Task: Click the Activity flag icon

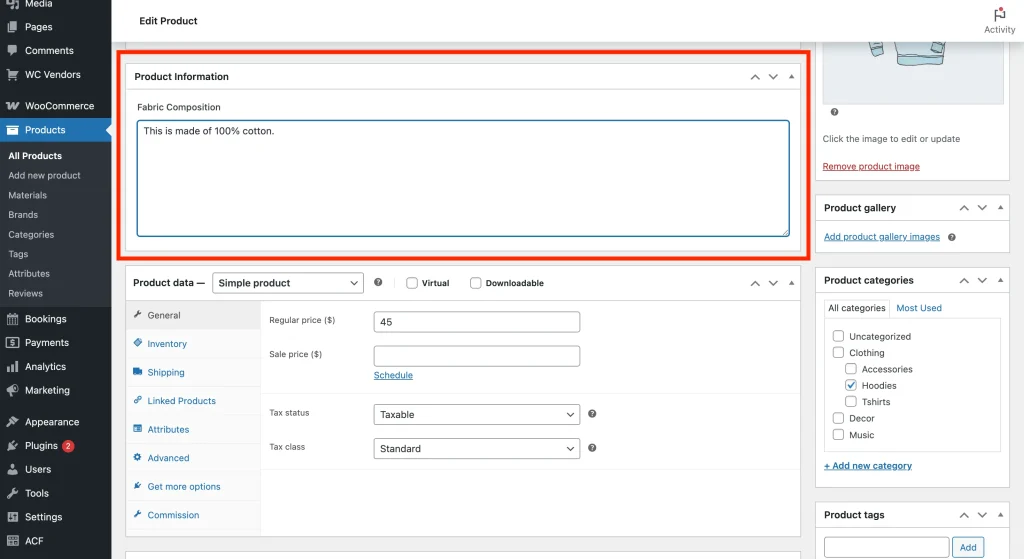Action: coord(999,14)
